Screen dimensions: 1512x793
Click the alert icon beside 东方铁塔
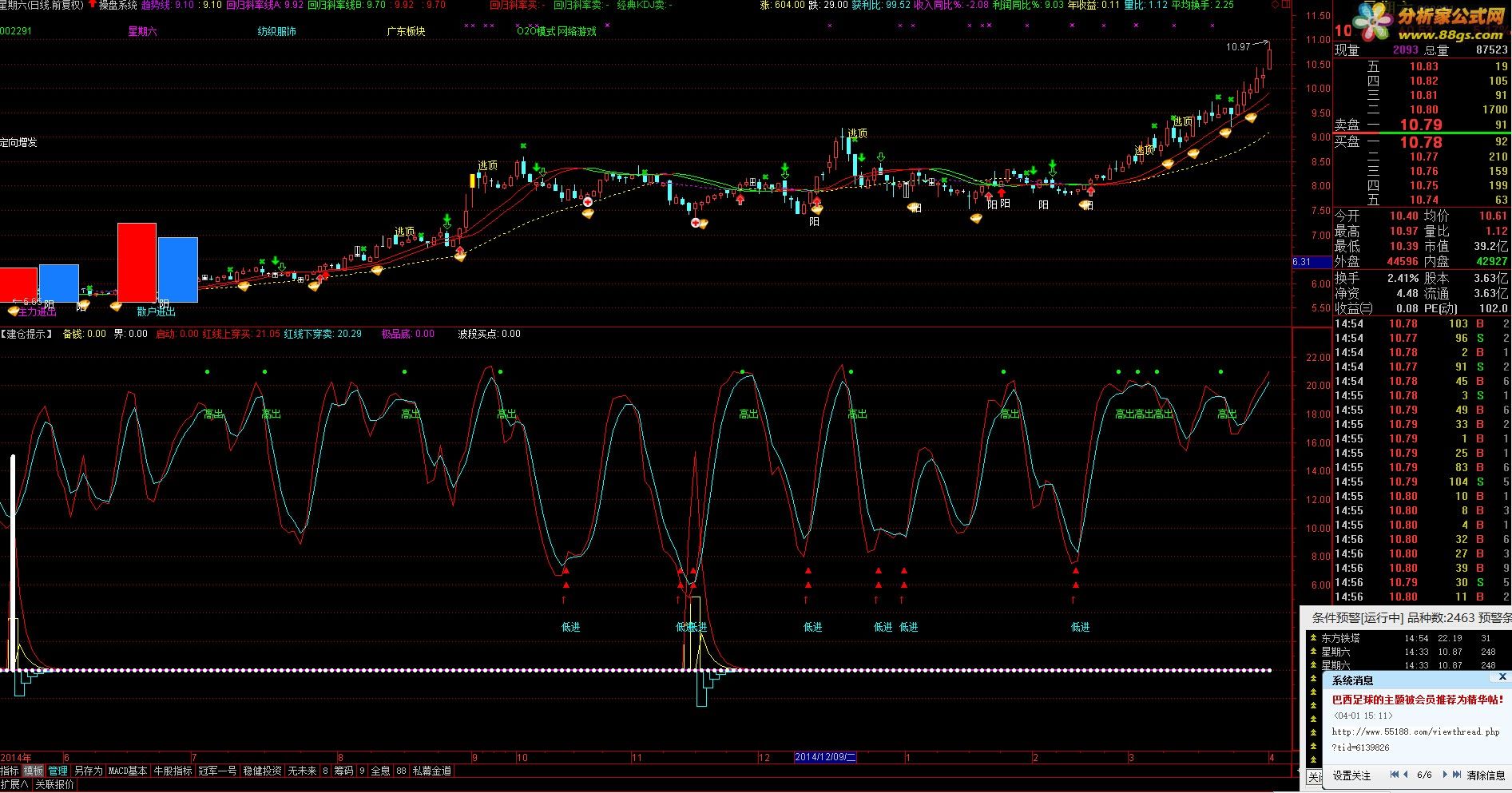(x=1312, y=638)
